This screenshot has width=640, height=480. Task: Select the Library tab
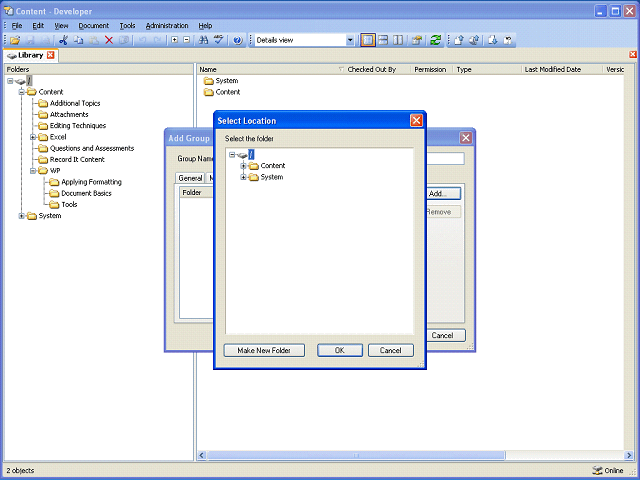[x=31, y=55]
